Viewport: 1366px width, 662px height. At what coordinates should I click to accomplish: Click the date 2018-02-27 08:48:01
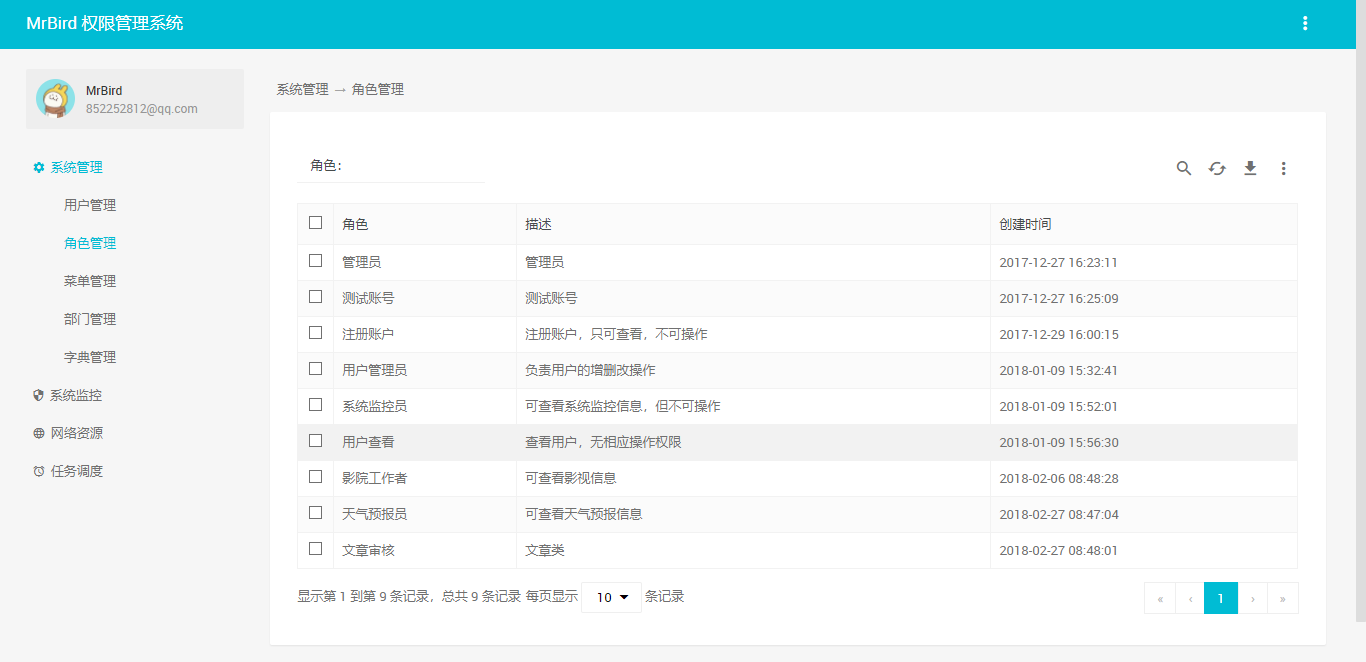pyautogui.click(x=1059, y=550)
